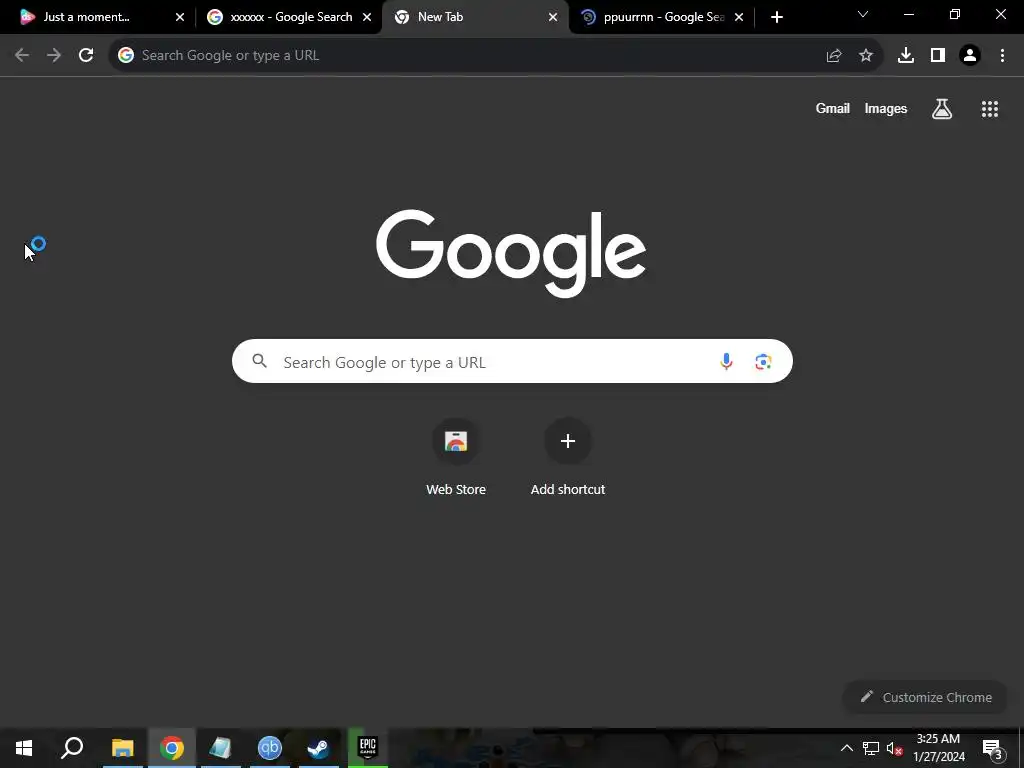Open qBittorrent from the taskbar

[270, 748]
